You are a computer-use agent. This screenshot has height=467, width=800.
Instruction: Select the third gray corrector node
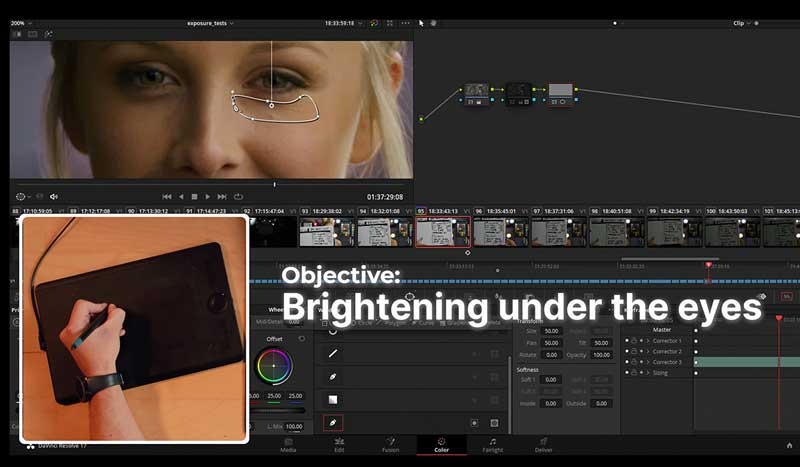click(x=560, y=94)
